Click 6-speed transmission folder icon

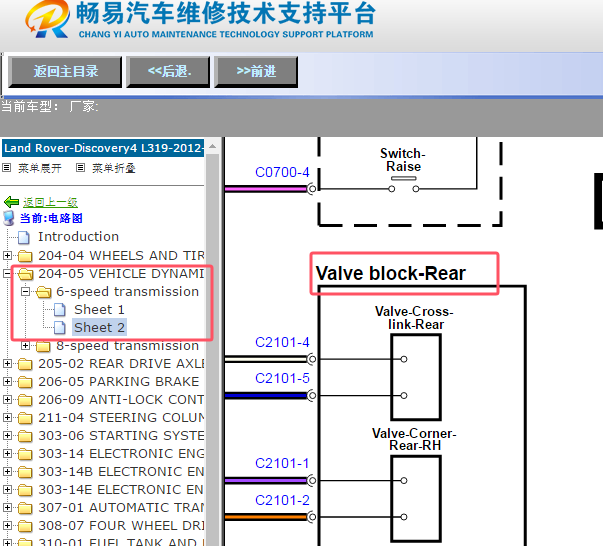point(43,292)
